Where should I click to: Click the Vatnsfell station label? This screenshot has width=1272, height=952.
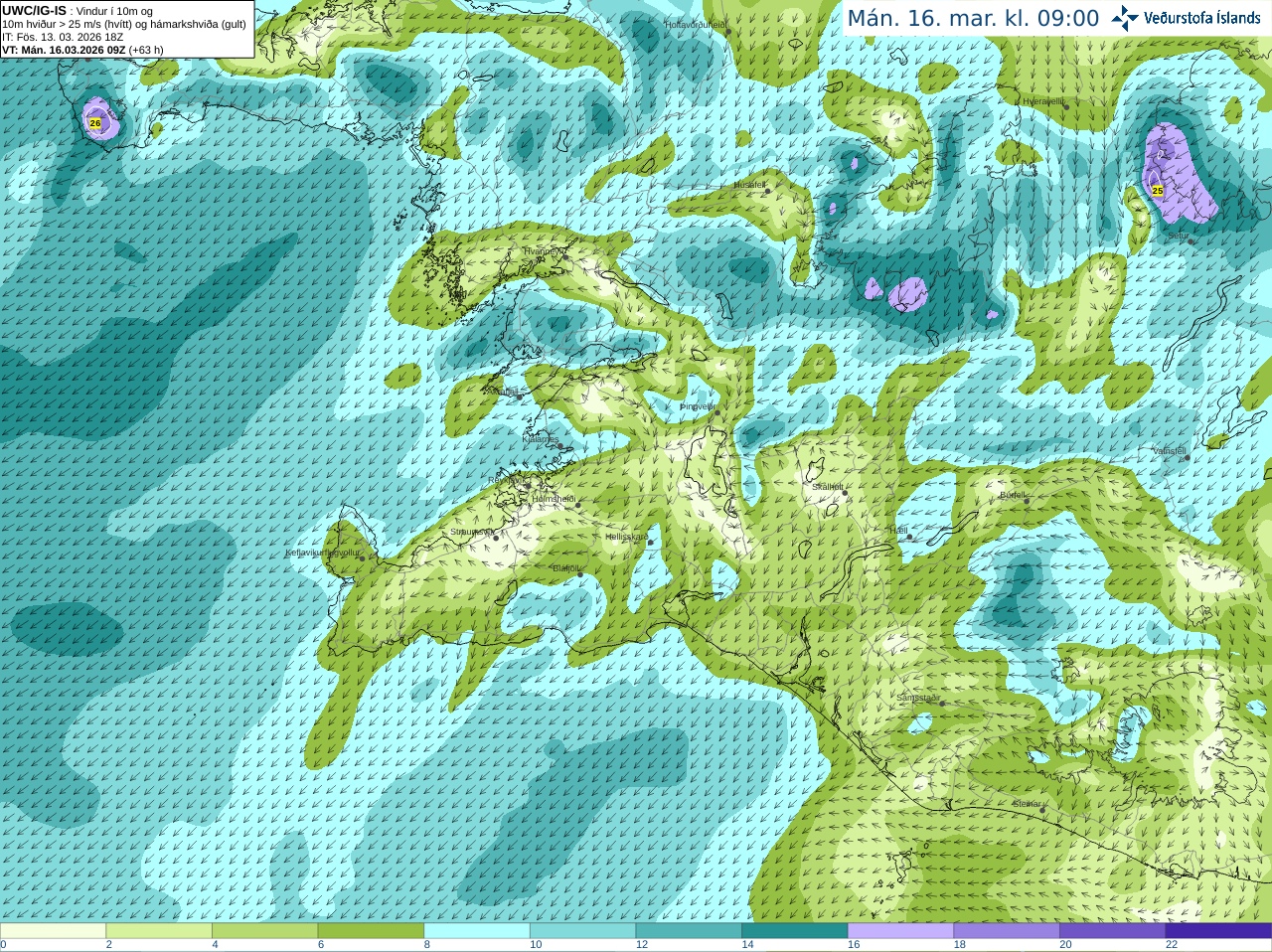click(x=1169, y=450)
